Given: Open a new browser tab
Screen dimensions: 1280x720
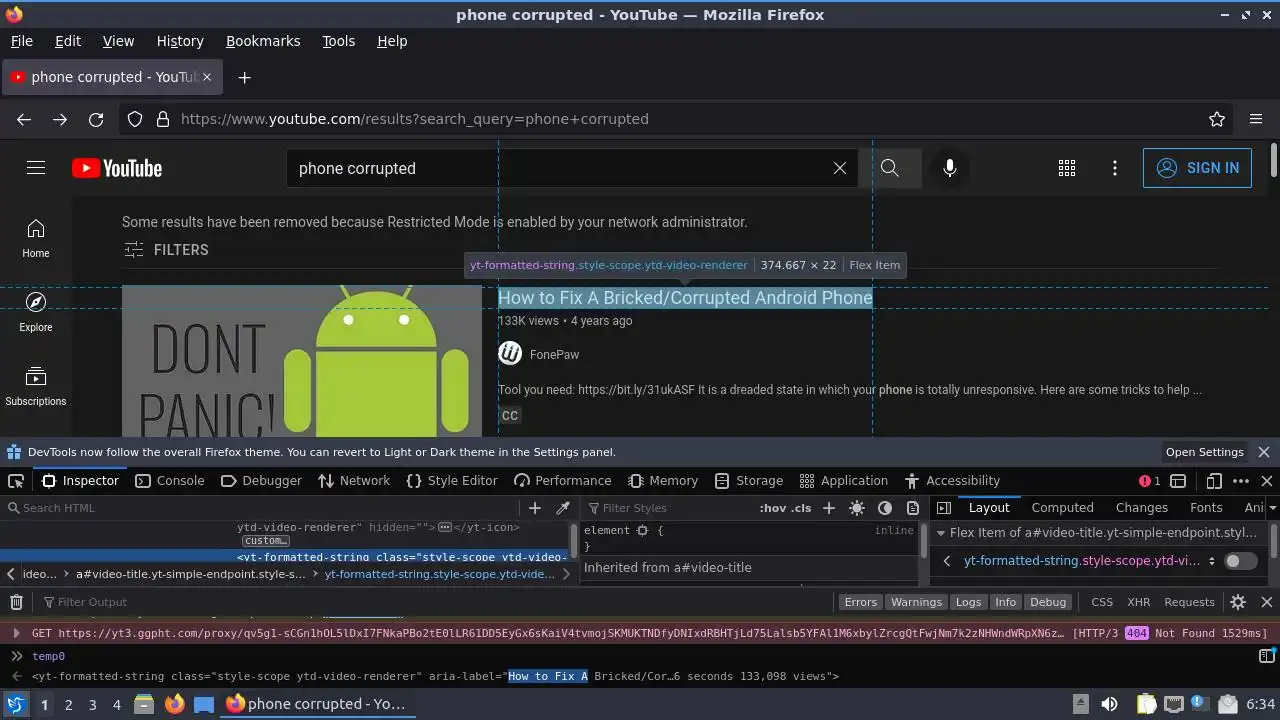Looking at the screenshot, I should pos(244,77).
